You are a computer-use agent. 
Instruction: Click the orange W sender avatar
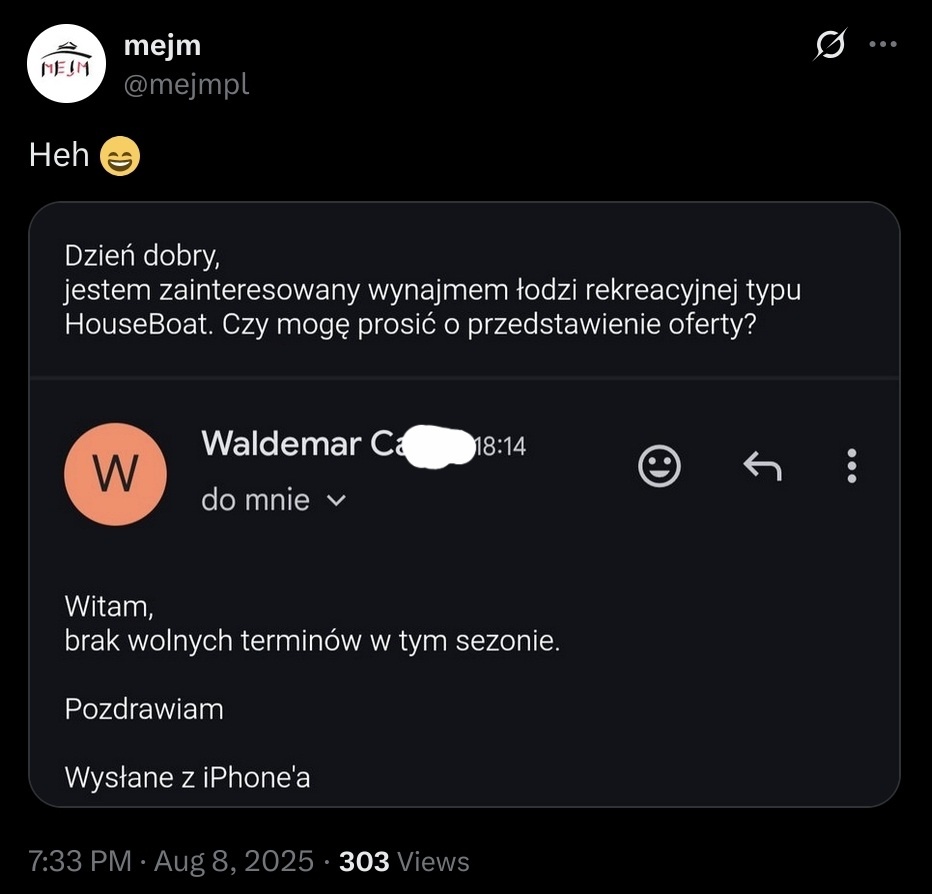[x=115, y=474]
